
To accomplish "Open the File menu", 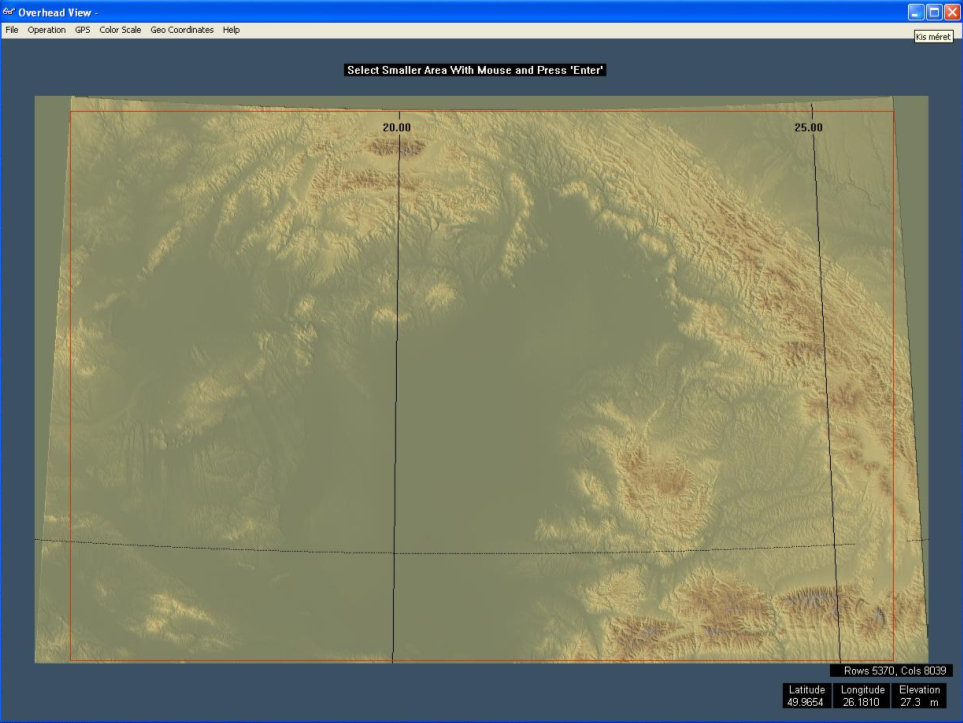I will coord(12,30).
